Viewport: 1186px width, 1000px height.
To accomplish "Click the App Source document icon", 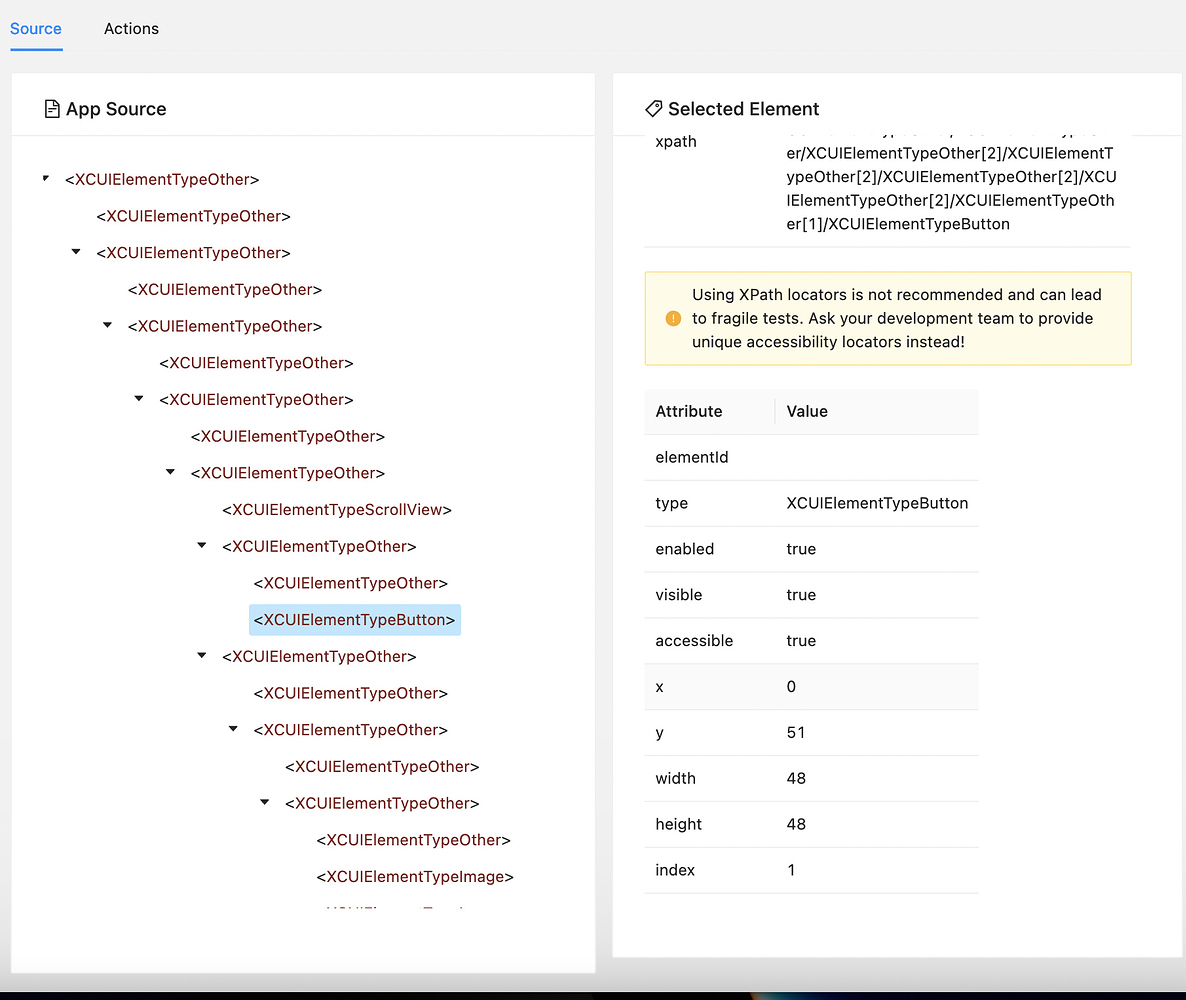I will (52, 109).
